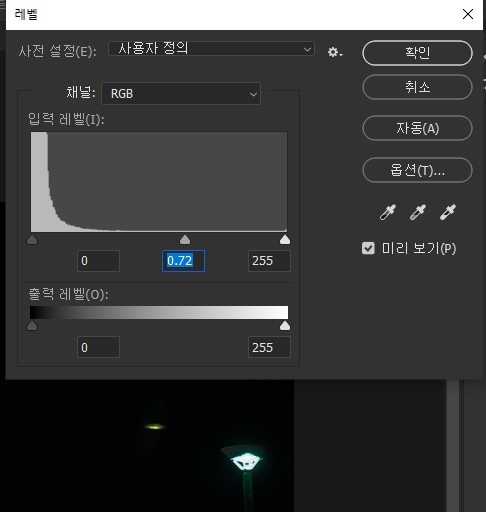Focus the output shadow value field 0
This screenshot has width=486, height=512.
98,347
